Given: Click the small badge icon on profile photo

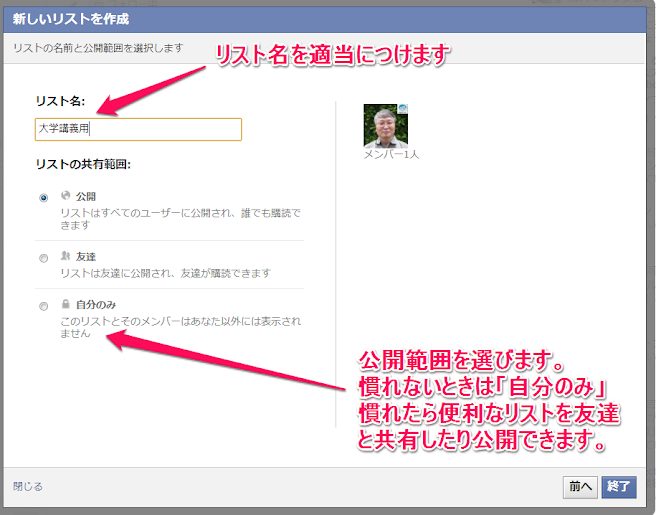Looking at the screenshot, I should point(402,109).
